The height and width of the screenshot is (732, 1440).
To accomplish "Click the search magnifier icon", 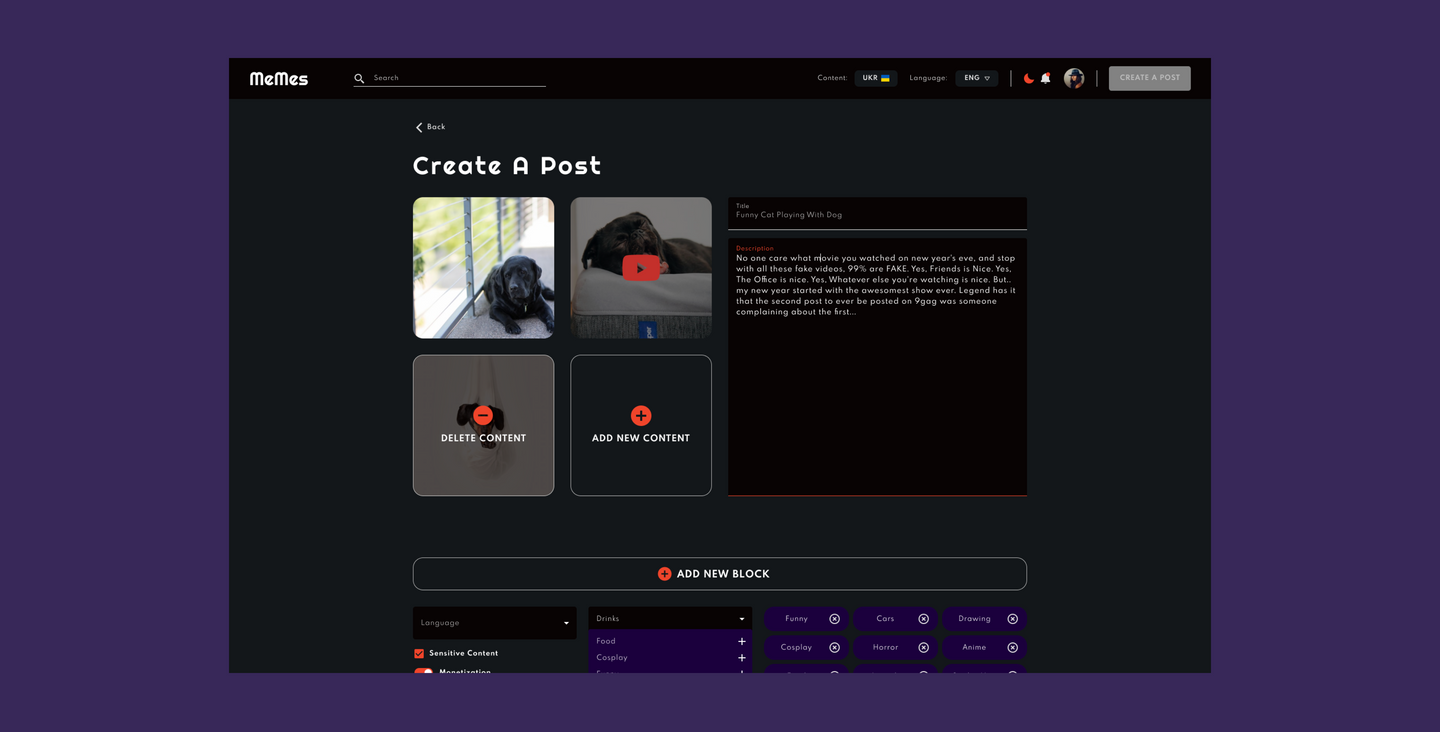I will pos(359,78).
